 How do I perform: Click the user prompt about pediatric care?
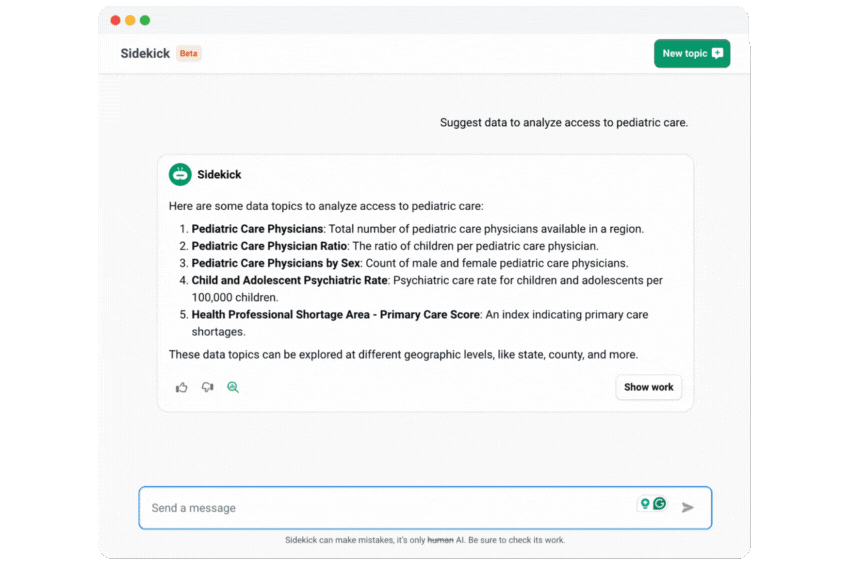[x=563, y=123]
